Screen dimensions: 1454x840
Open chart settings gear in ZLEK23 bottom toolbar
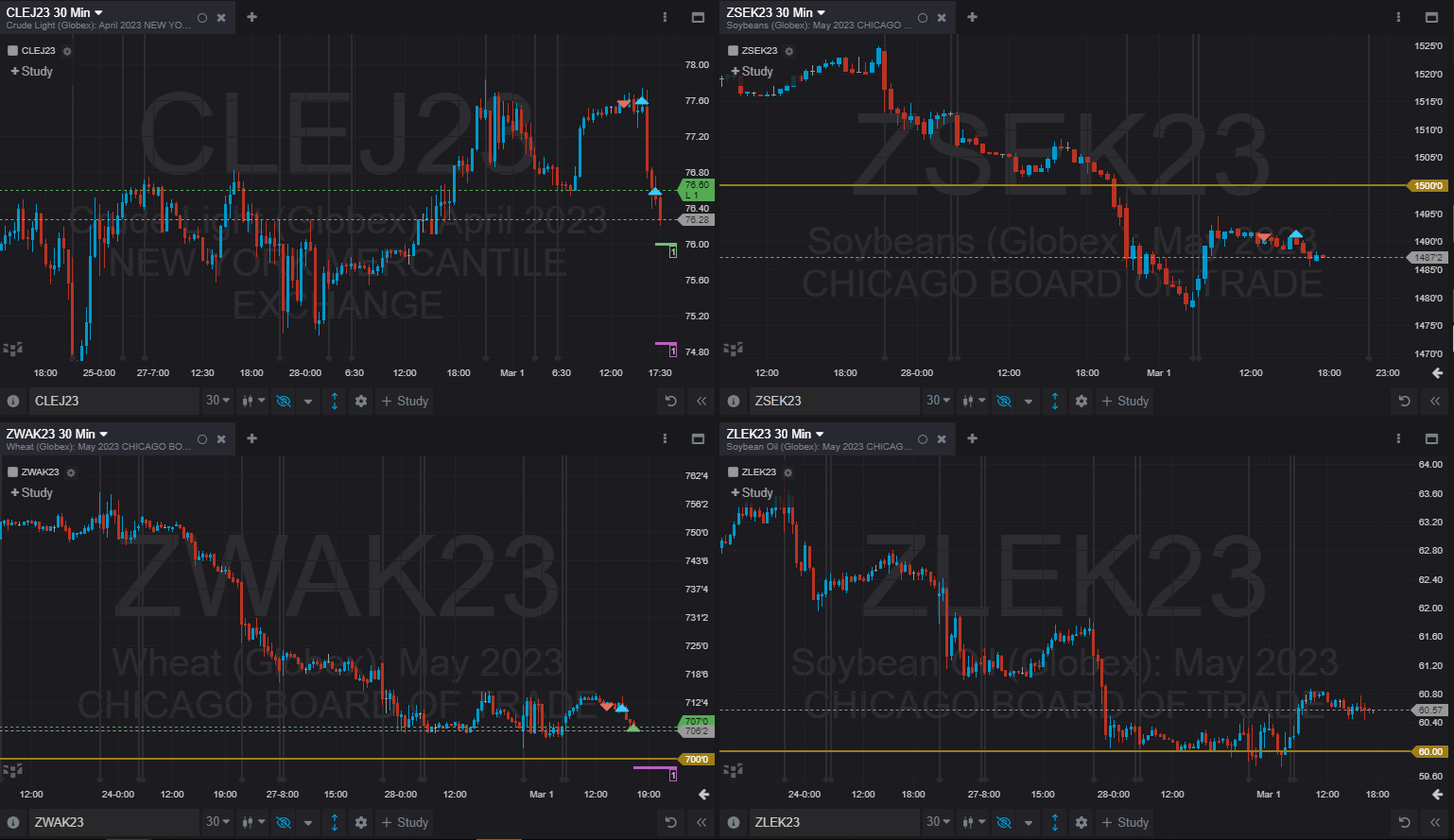pyautogui.click(x=1082, y=822)
